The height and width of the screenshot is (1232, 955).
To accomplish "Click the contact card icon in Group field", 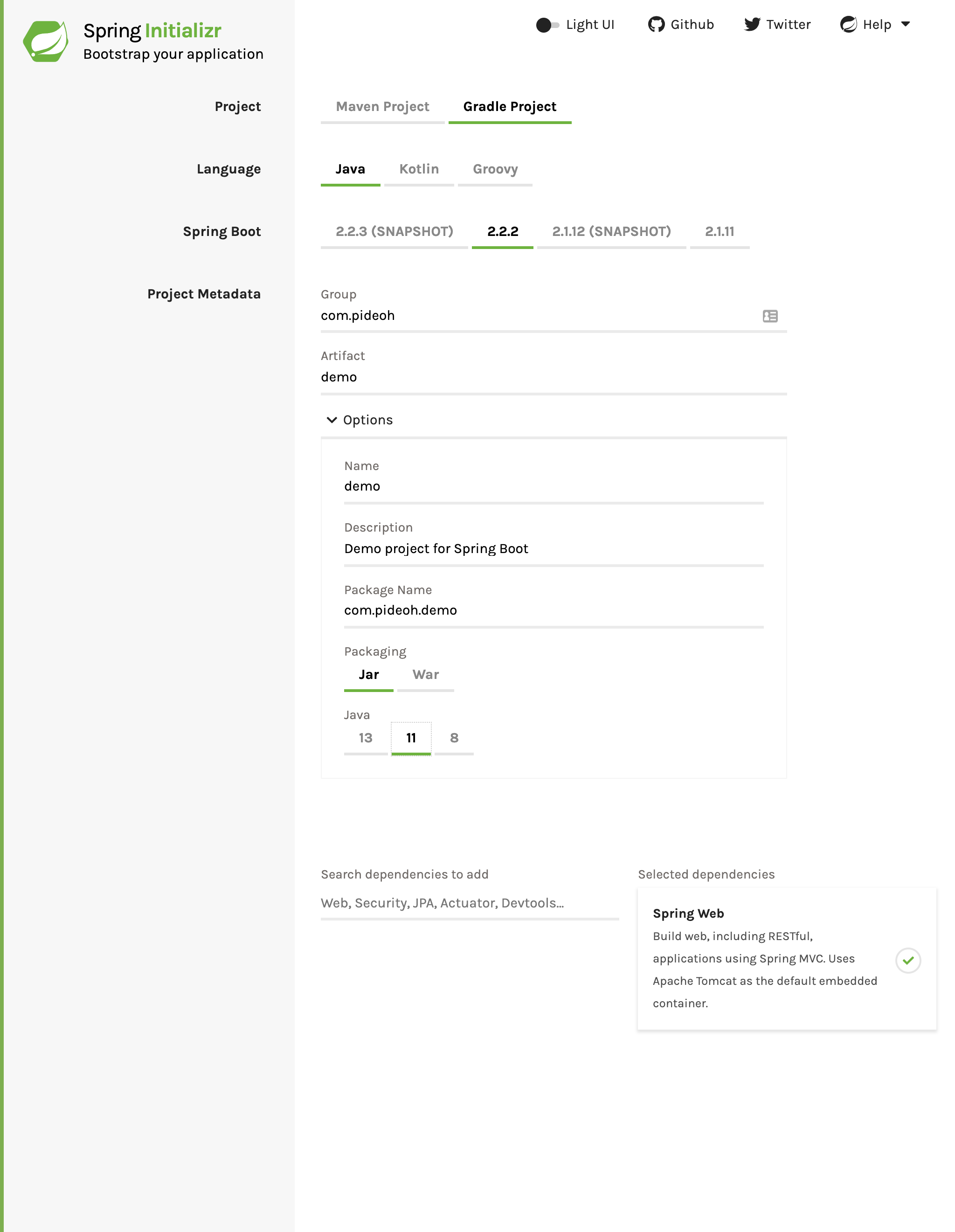I will pos(770,316).
